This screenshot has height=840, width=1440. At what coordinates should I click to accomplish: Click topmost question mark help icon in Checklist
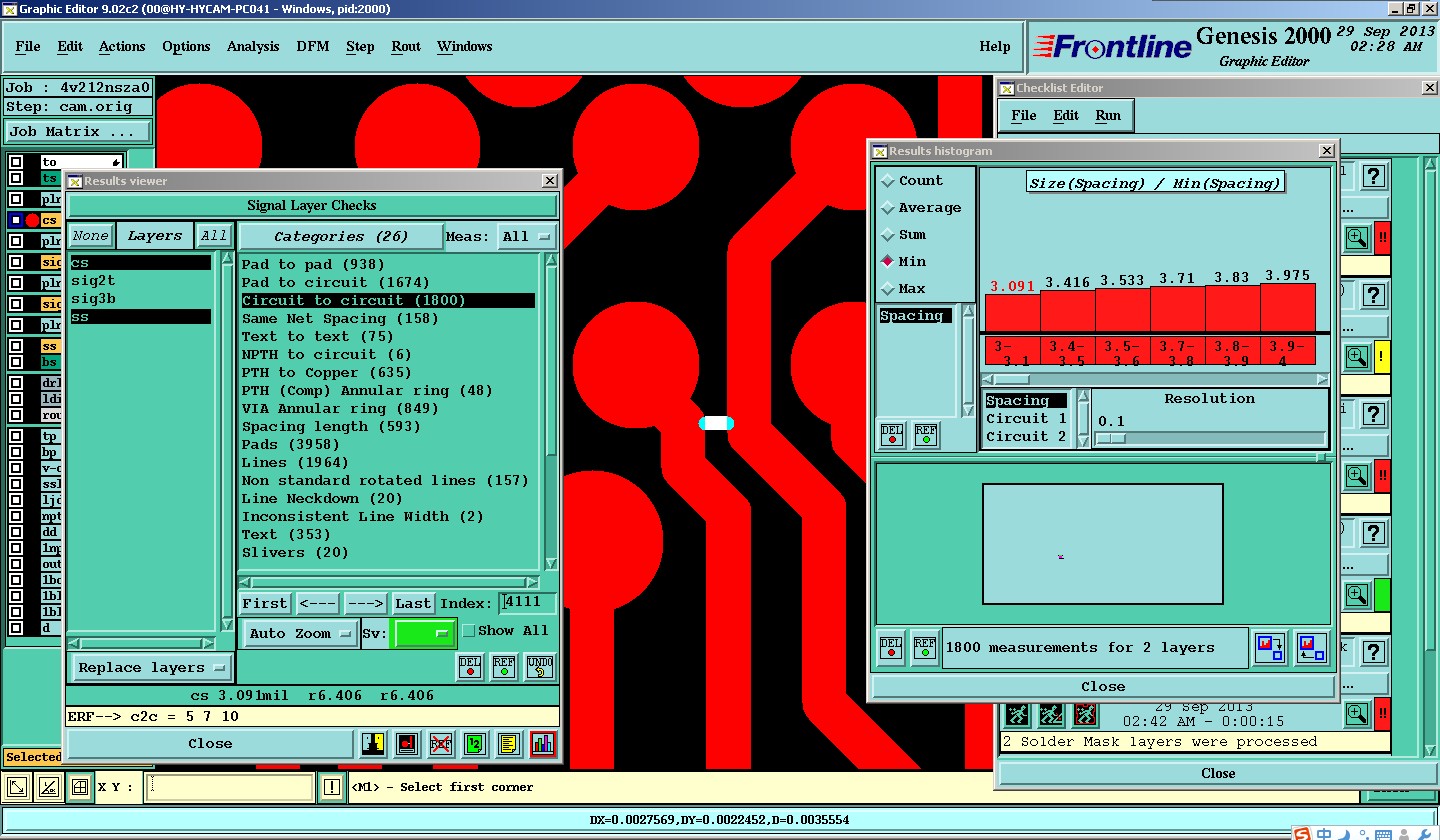tap(1375, 176)
